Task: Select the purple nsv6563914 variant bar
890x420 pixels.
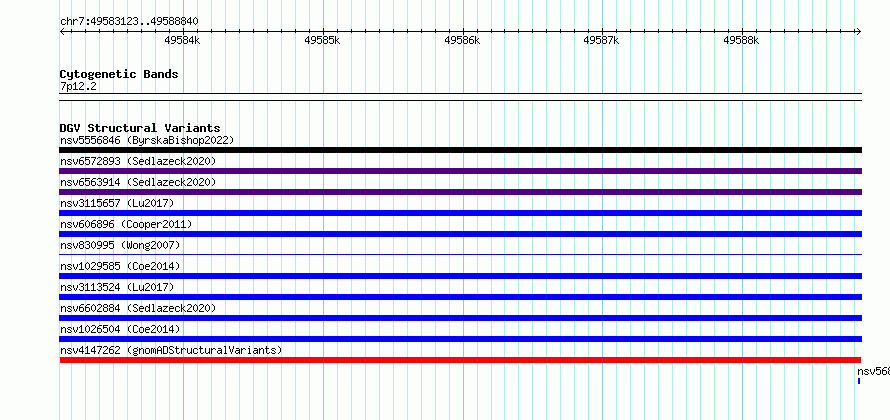Action: coord(460,192)
